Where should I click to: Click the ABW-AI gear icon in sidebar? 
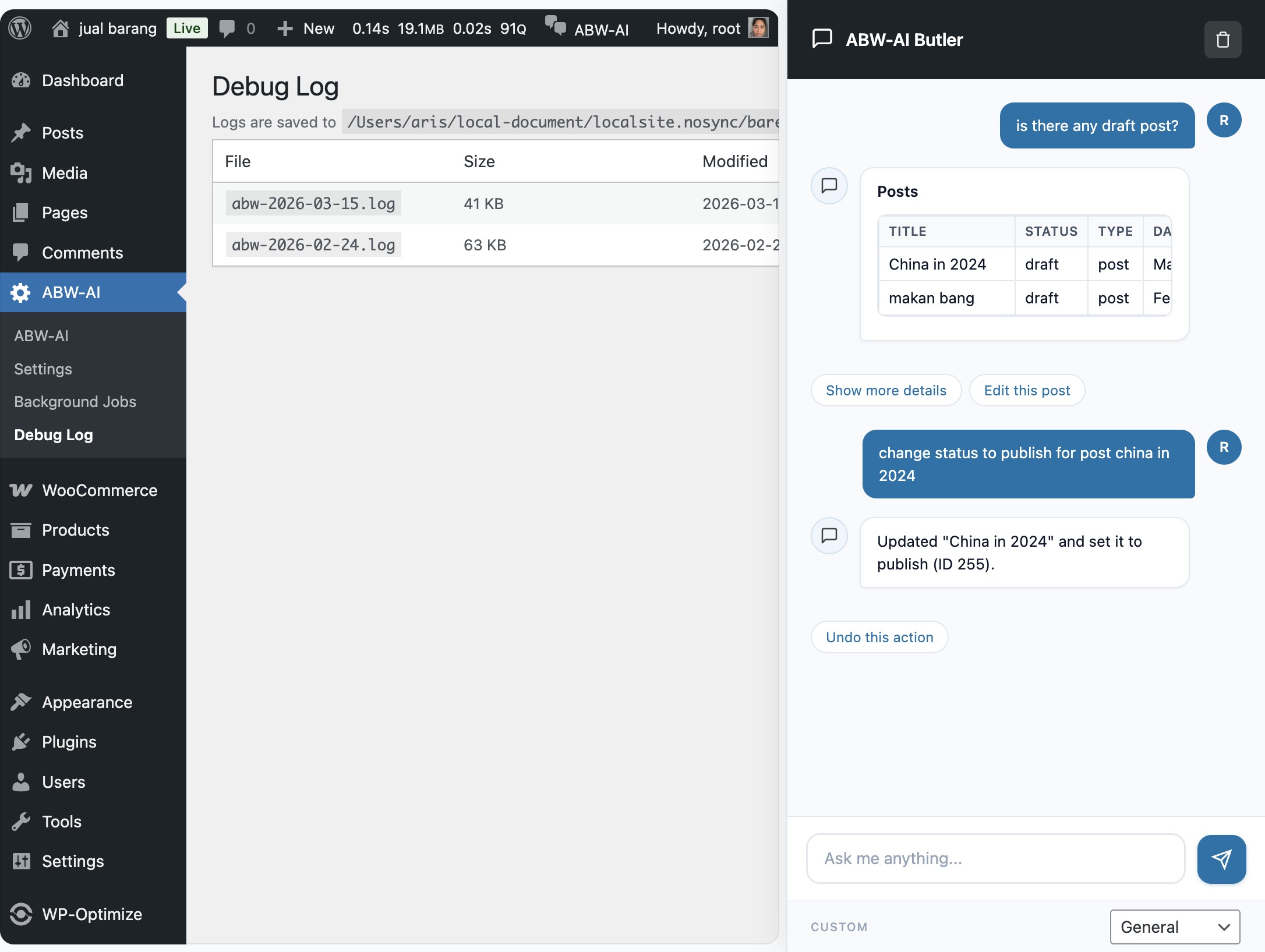21,292
